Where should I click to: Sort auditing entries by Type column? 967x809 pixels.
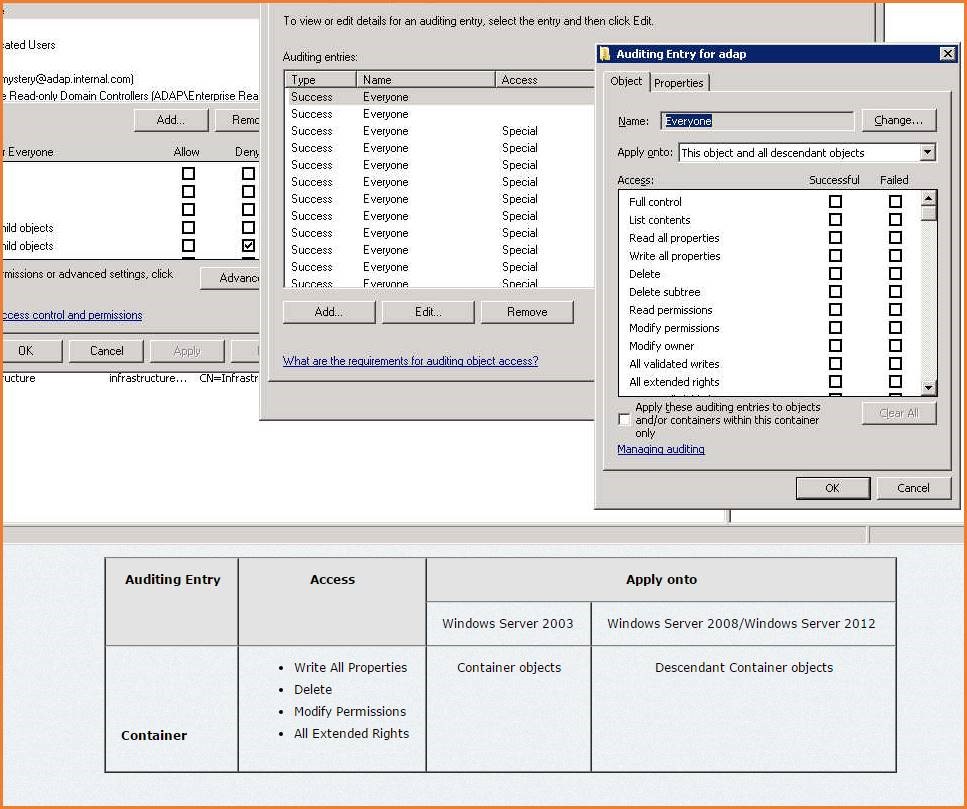(320, 80)
